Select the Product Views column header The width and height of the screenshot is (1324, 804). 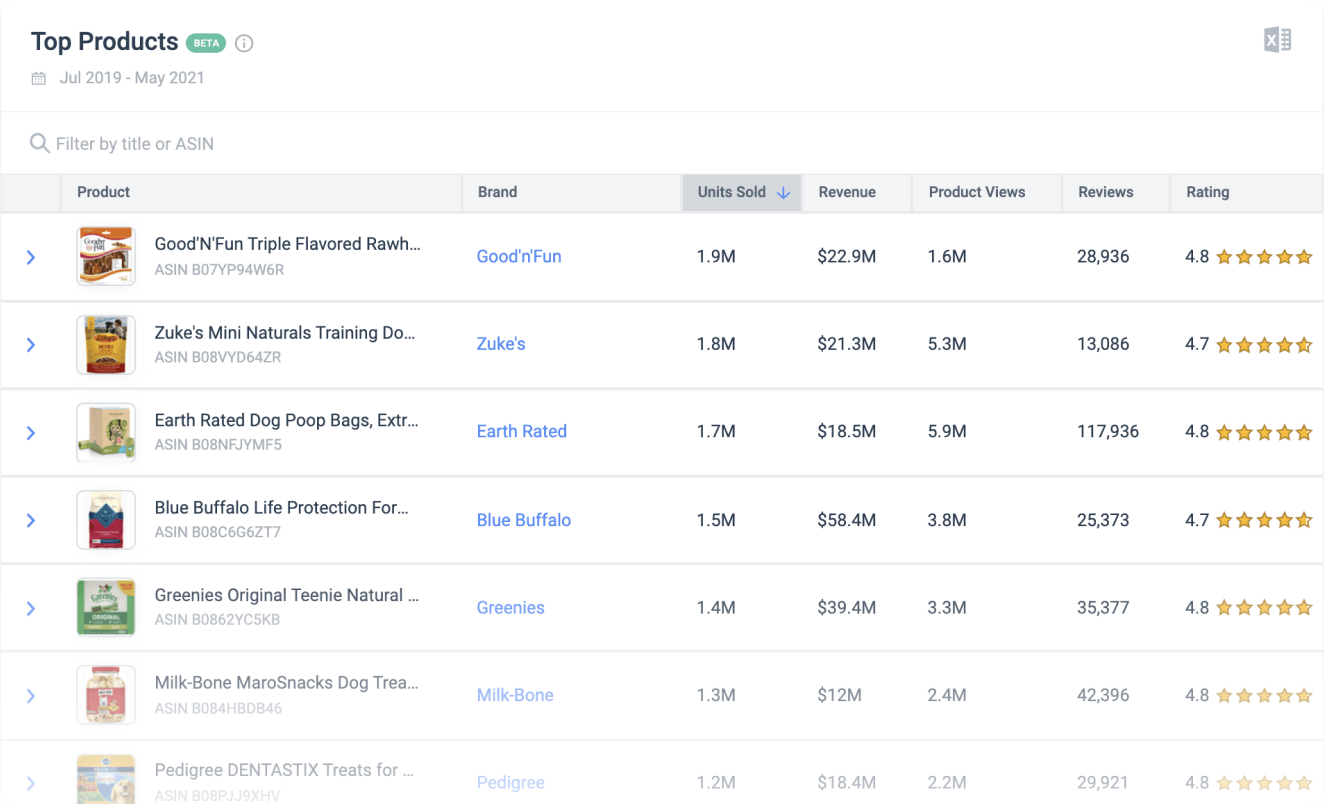(977, 192)
